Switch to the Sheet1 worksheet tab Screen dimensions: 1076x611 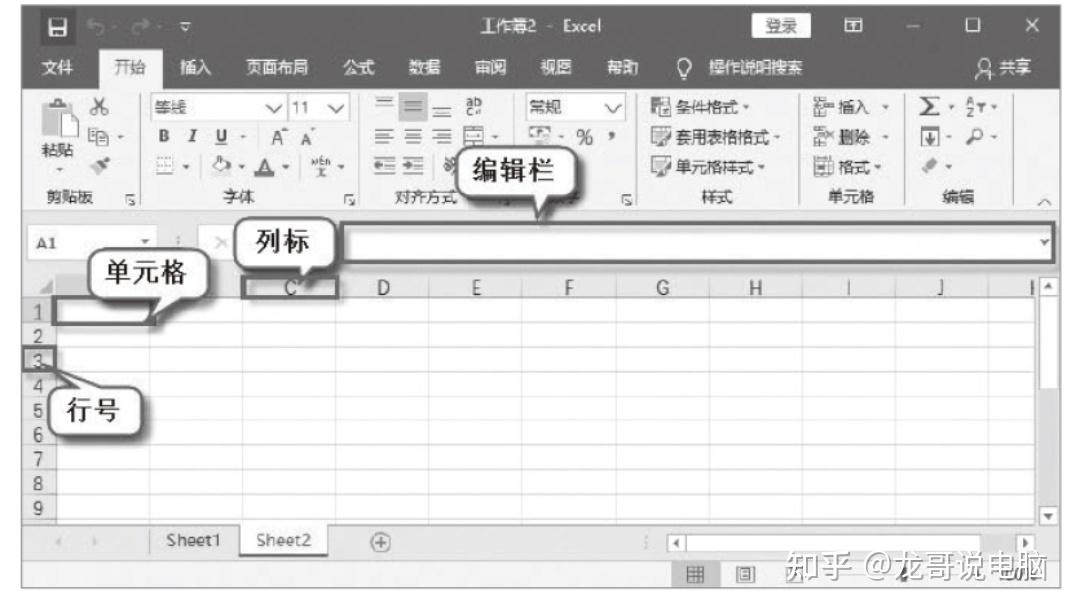[194, 540]
